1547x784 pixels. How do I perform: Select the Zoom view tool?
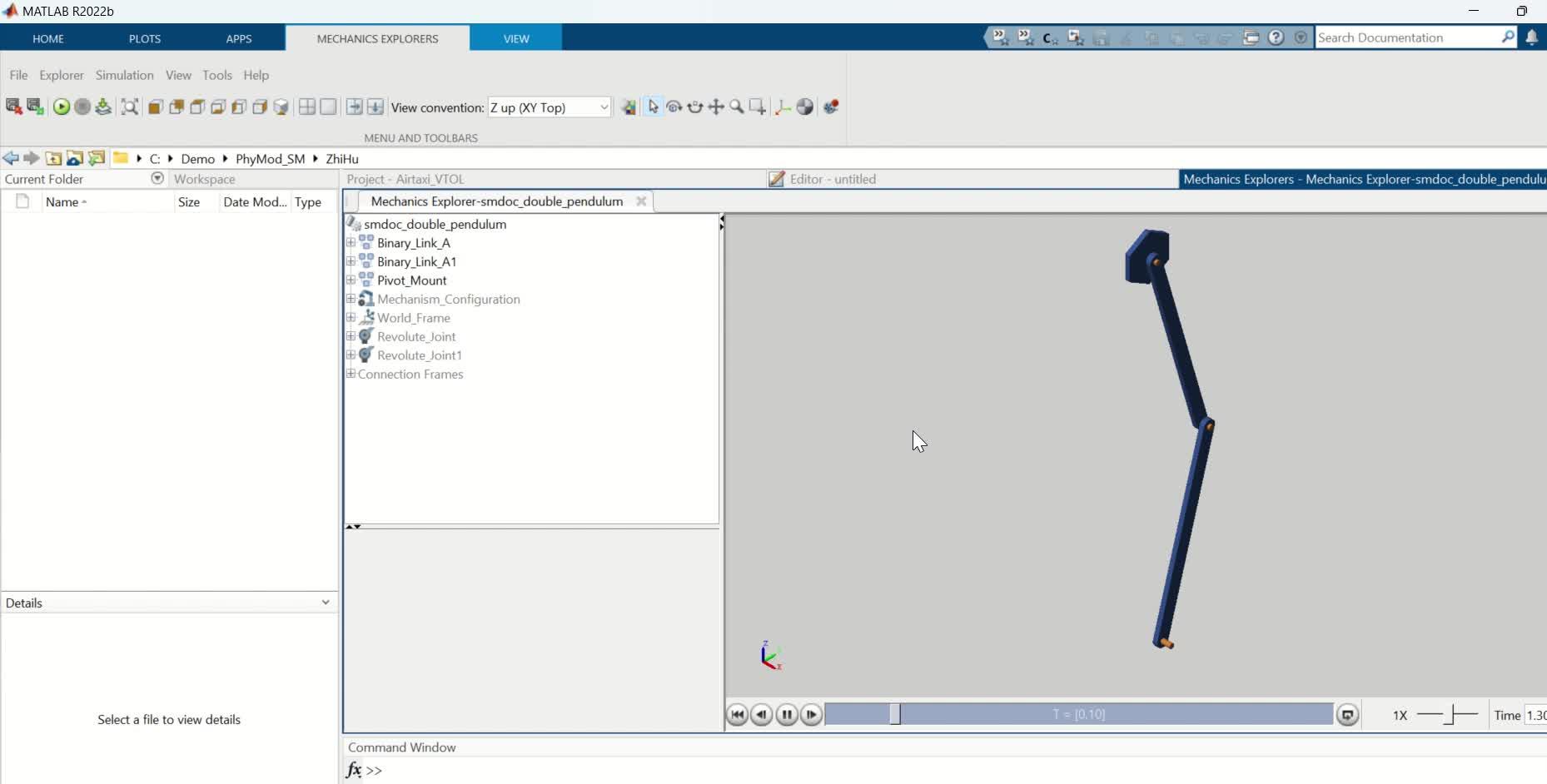coord(737,107)
